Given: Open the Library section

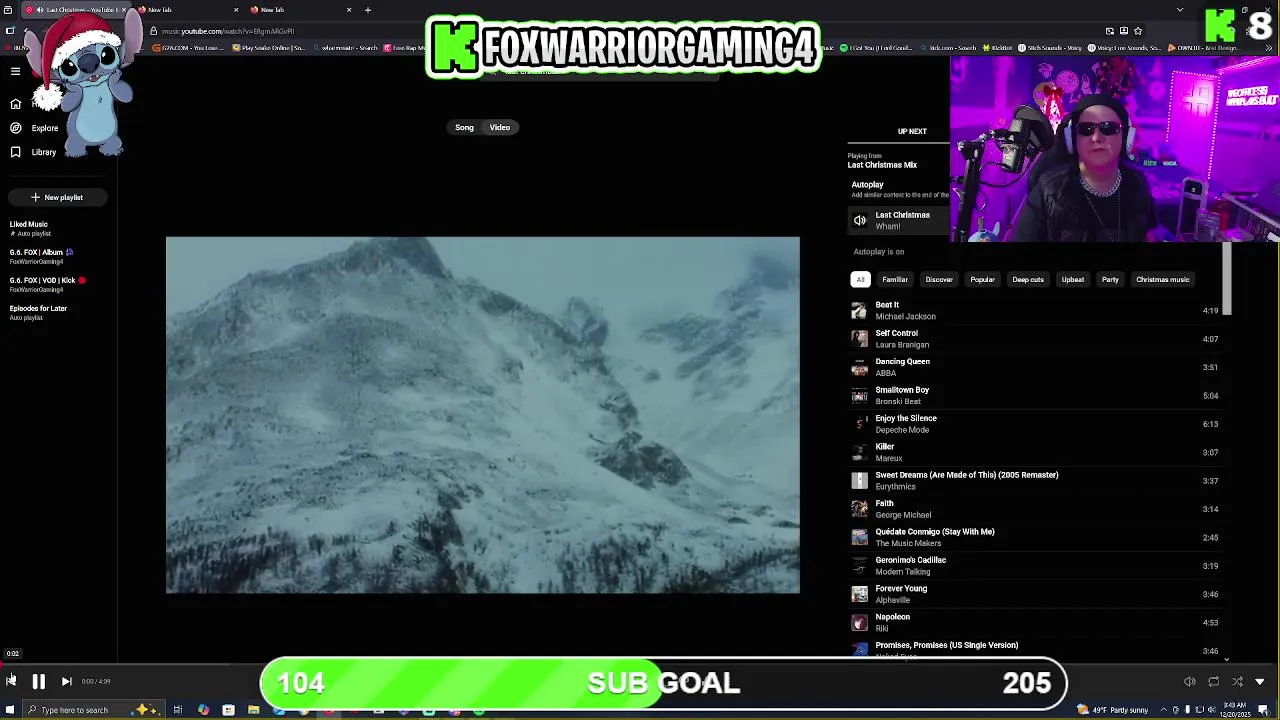Looking at the screenshot, I should [x=33, y=152].
